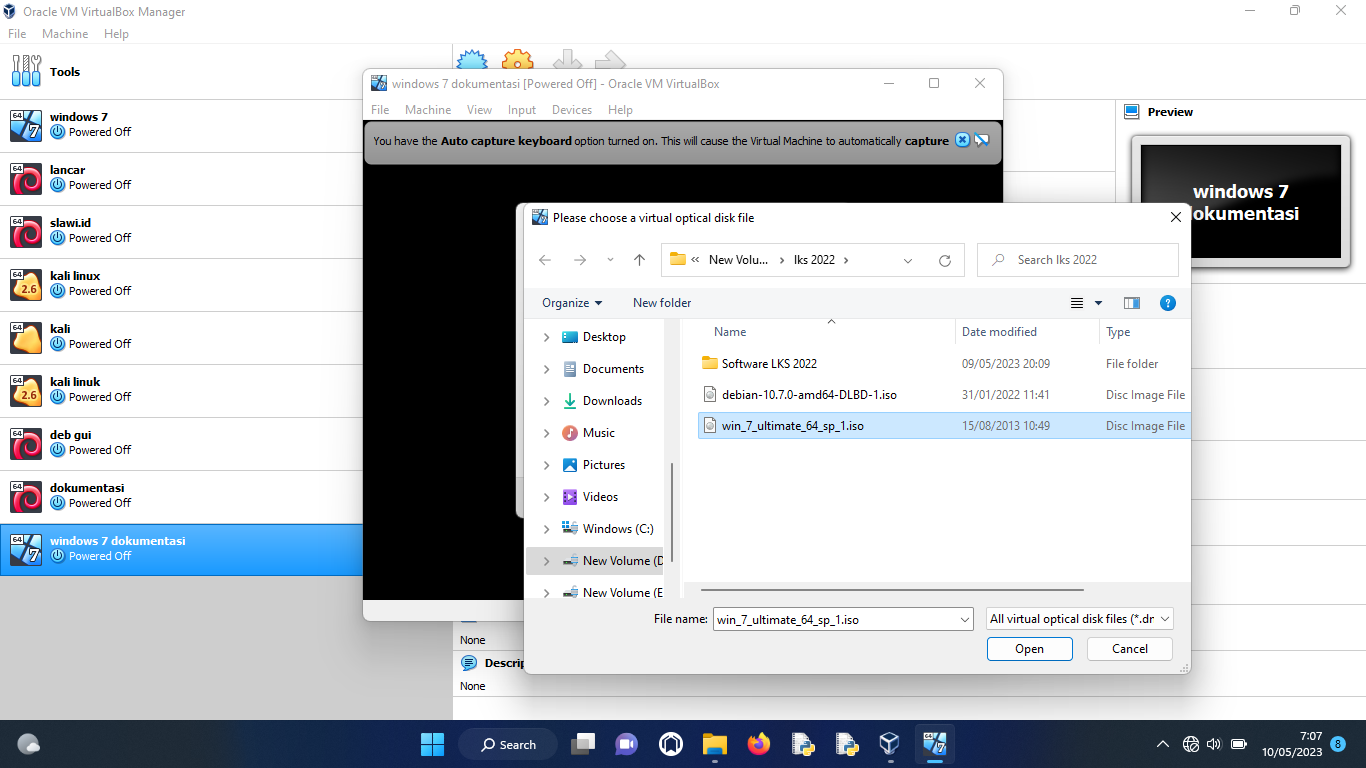Expand the File name combo box list
Screen dimensions: 1366x768
(964, 619)
